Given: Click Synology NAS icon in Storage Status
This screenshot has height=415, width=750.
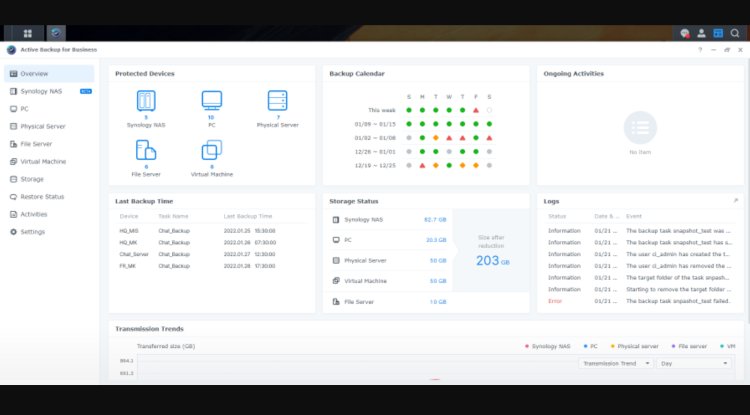Looking at the screenshot, I should click(x=335, y=219).
